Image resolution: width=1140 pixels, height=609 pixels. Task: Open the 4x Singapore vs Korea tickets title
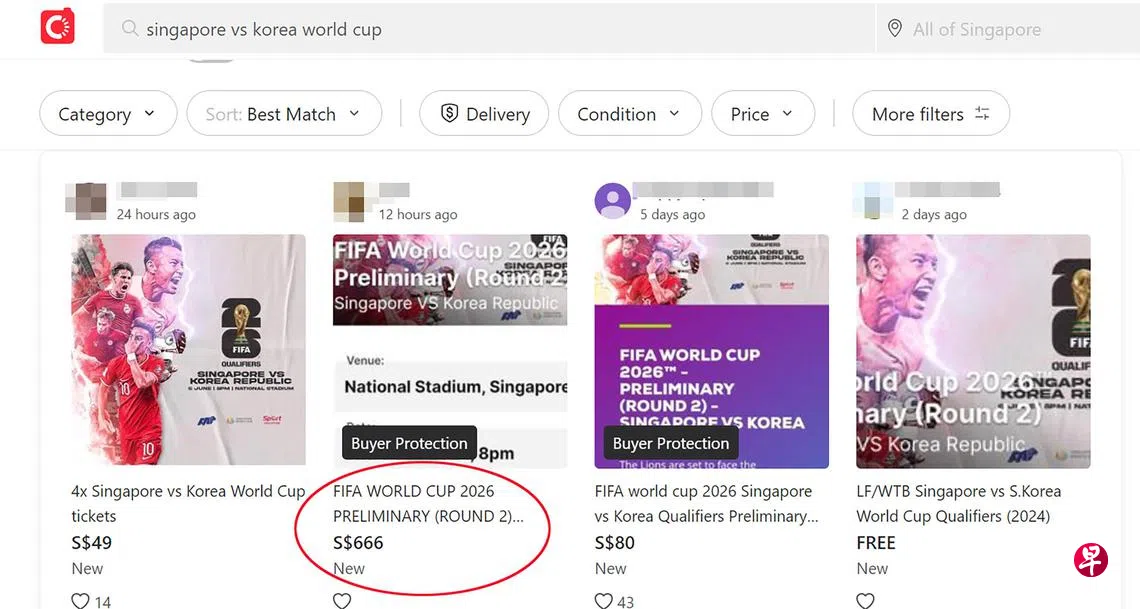coord(188,503)
